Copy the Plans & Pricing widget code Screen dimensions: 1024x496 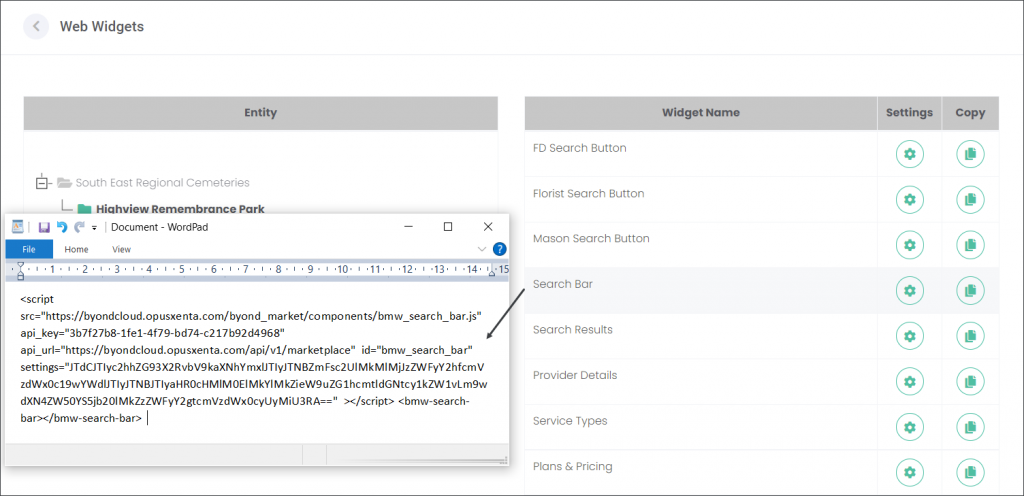[x=970, y=473]
